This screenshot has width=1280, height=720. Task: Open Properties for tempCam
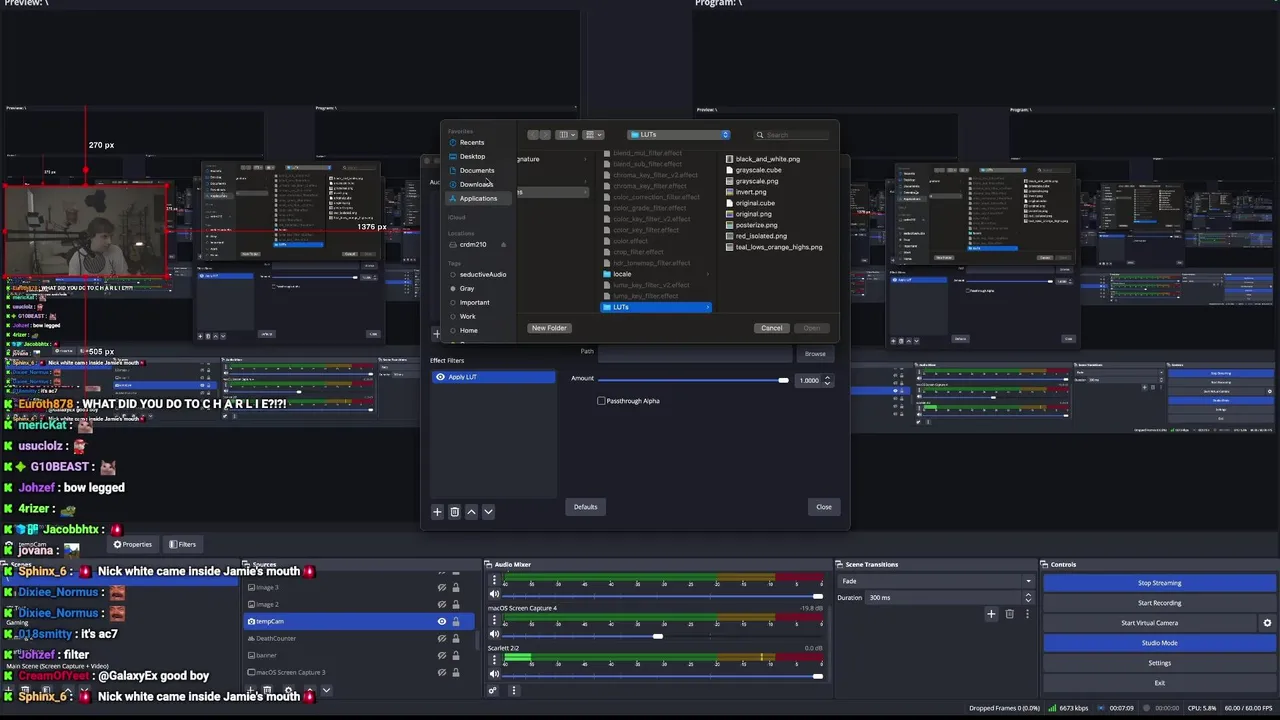coord(133,544)
